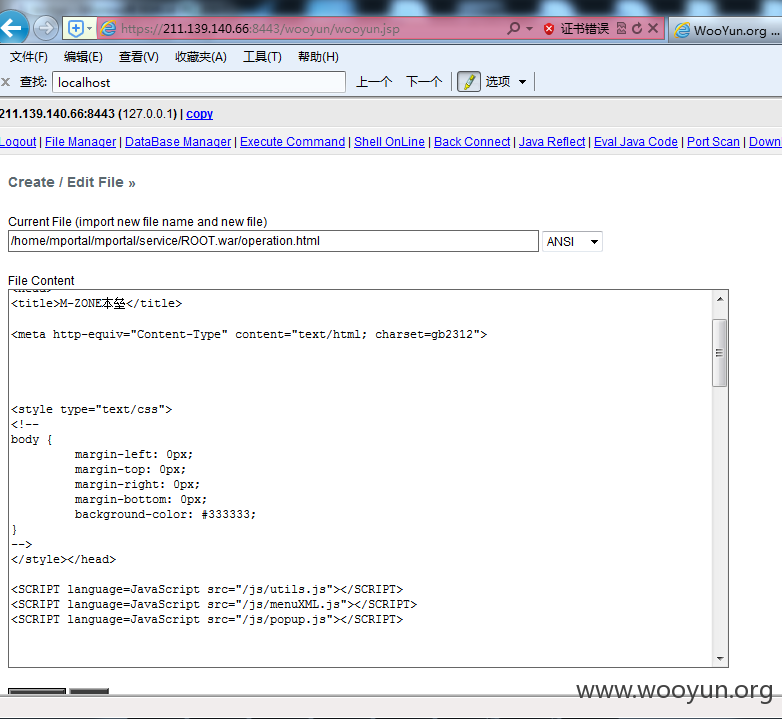This screenshot has height=719, width=782.
Task: Click the File Content scrollbar up arrow
Action: (720, 299)
